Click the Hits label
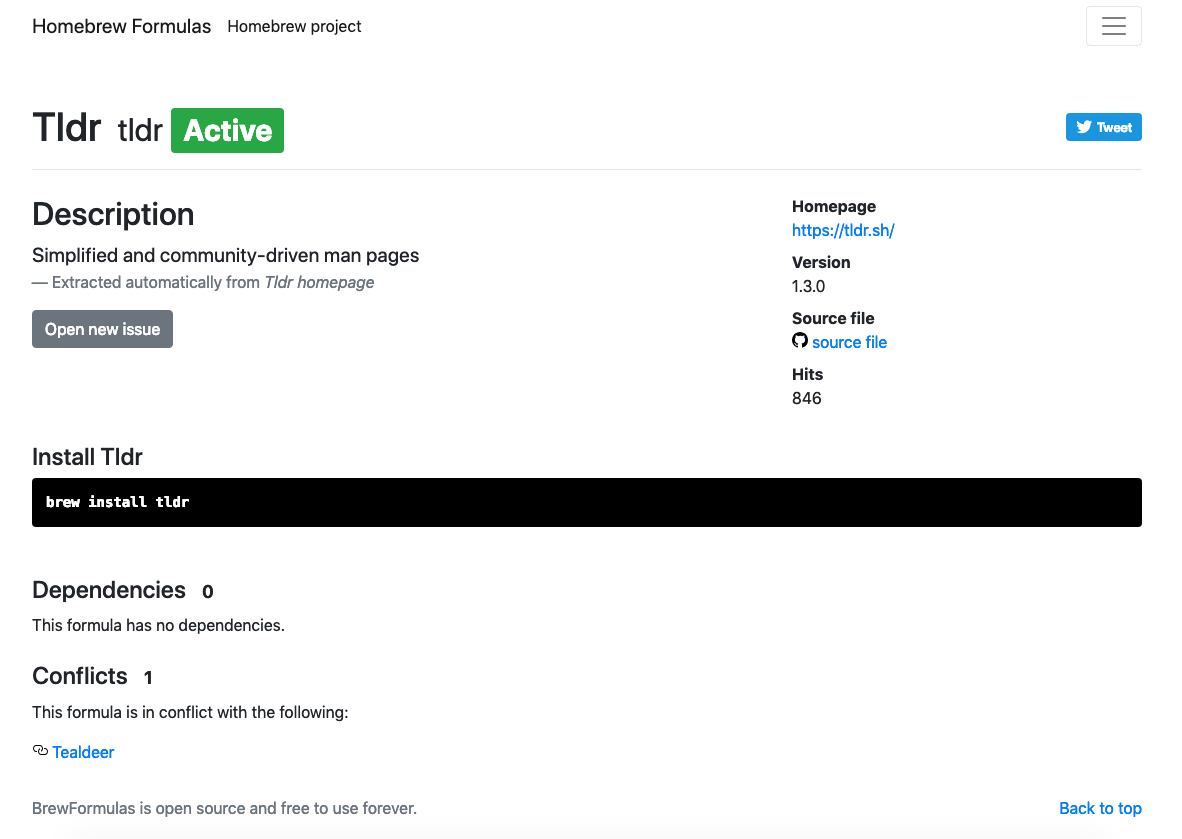The image size is (1182, 839). [x=807, y=374]
